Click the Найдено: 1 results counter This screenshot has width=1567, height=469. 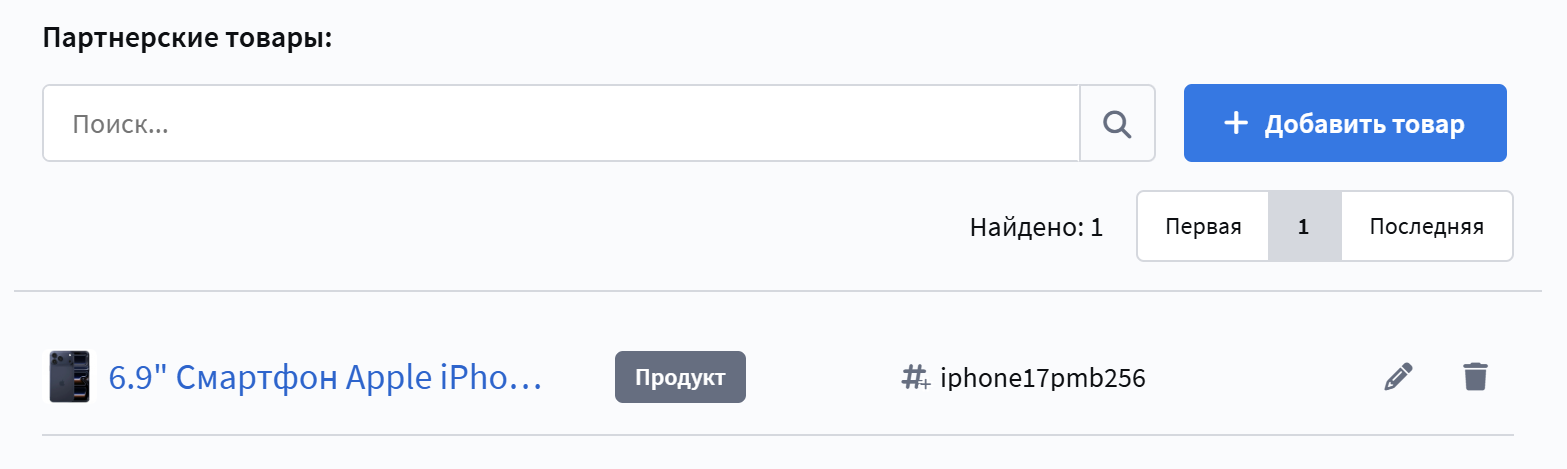coord(1036,227)
